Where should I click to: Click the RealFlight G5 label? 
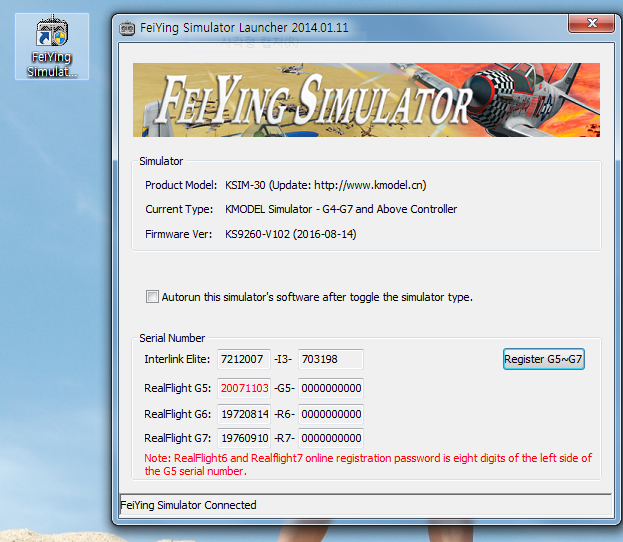177,388
